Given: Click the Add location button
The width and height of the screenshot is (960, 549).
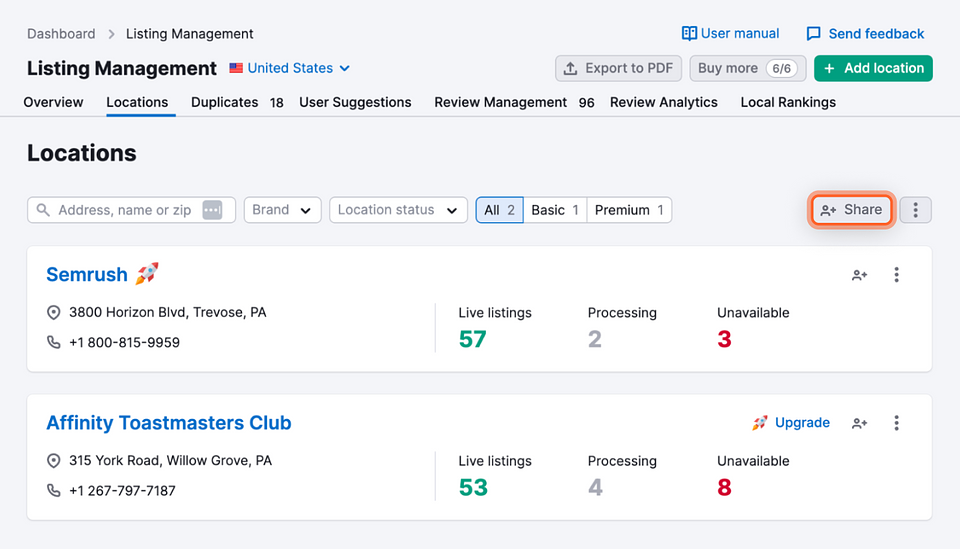Looking at the screenshot, I should [x=873, y=68].
